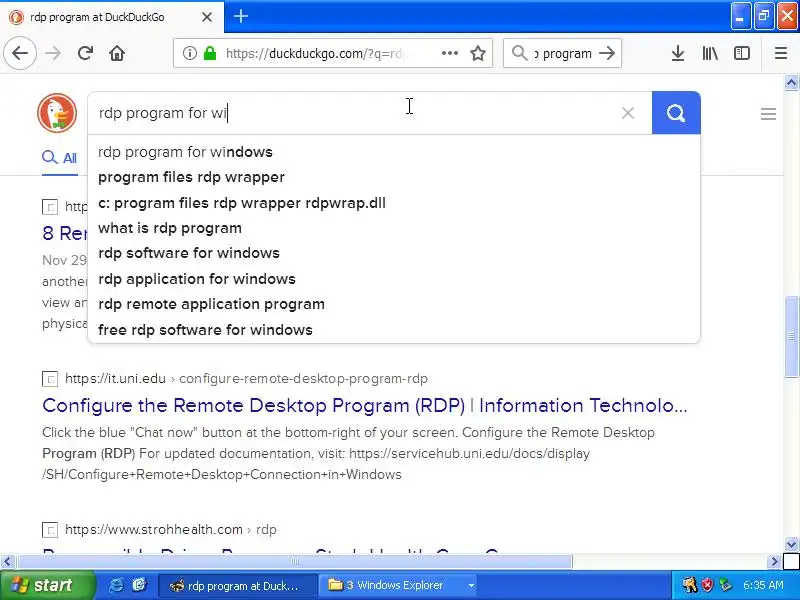Click the 6:35 AM taskbar clock

click(763, 585)
